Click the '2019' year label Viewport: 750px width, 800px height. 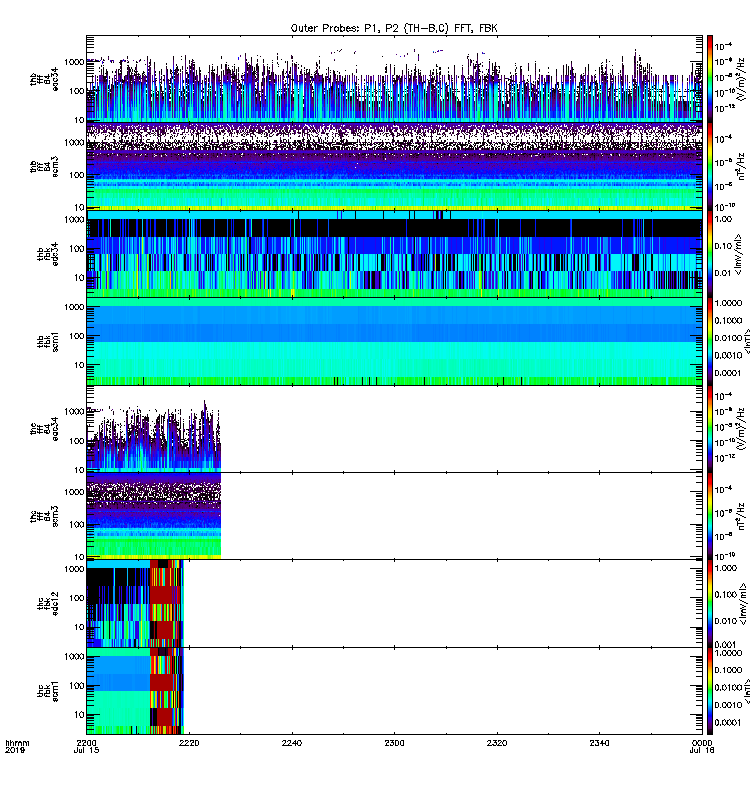[15, 751]
